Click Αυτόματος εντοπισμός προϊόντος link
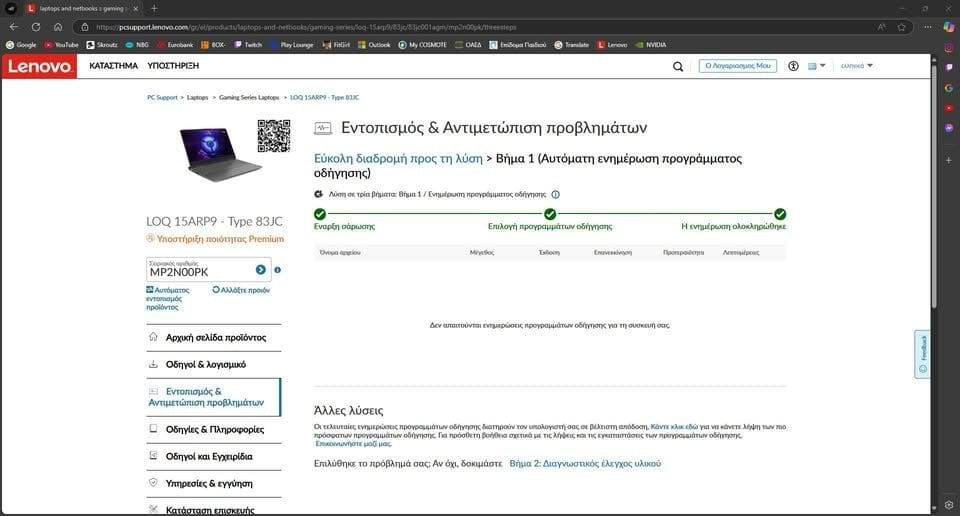Screen dimensions: 960x516 (167, 298)
